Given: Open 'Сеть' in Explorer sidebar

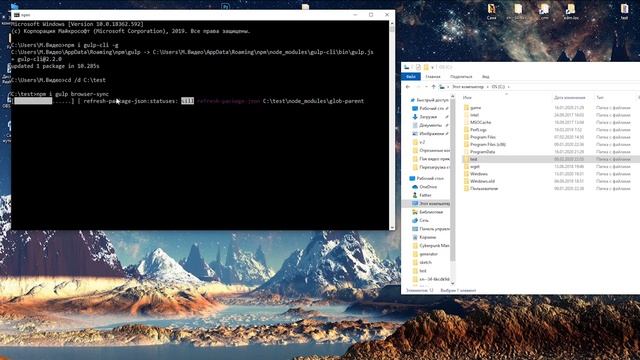Looking at the screenshot, I should 424,220.
